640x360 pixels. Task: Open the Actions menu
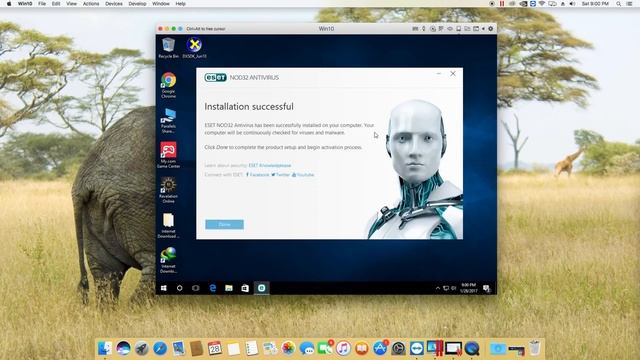(x=91, y=4)
